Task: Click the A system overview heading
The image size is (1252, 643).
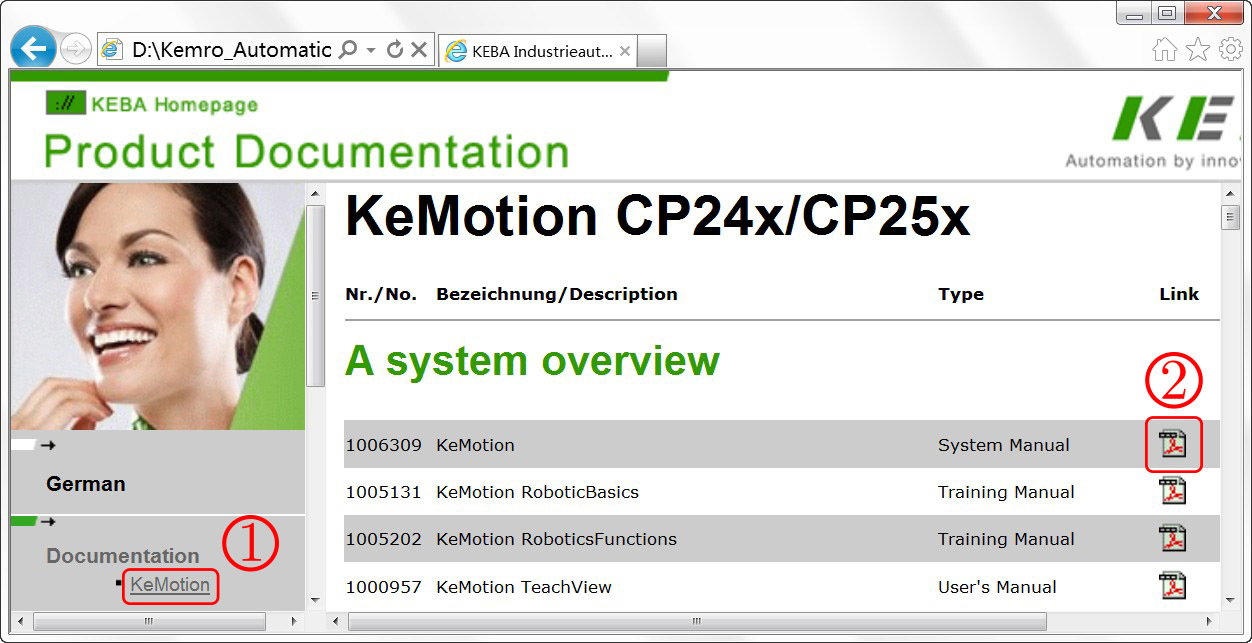Action: [x=532, y=361]
